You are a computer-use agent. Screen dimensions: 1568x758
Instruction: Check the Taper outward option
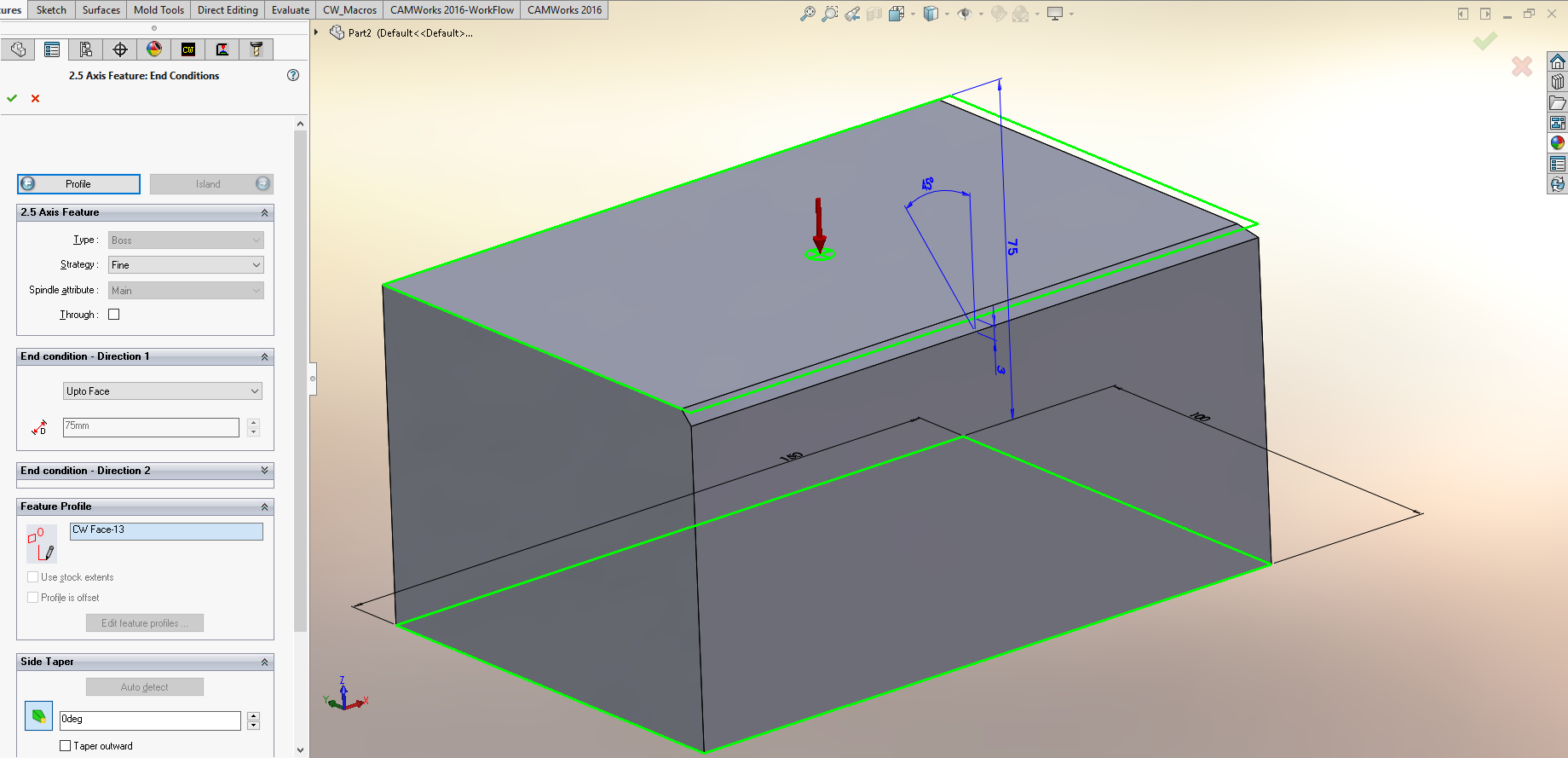tap(66, 746)
